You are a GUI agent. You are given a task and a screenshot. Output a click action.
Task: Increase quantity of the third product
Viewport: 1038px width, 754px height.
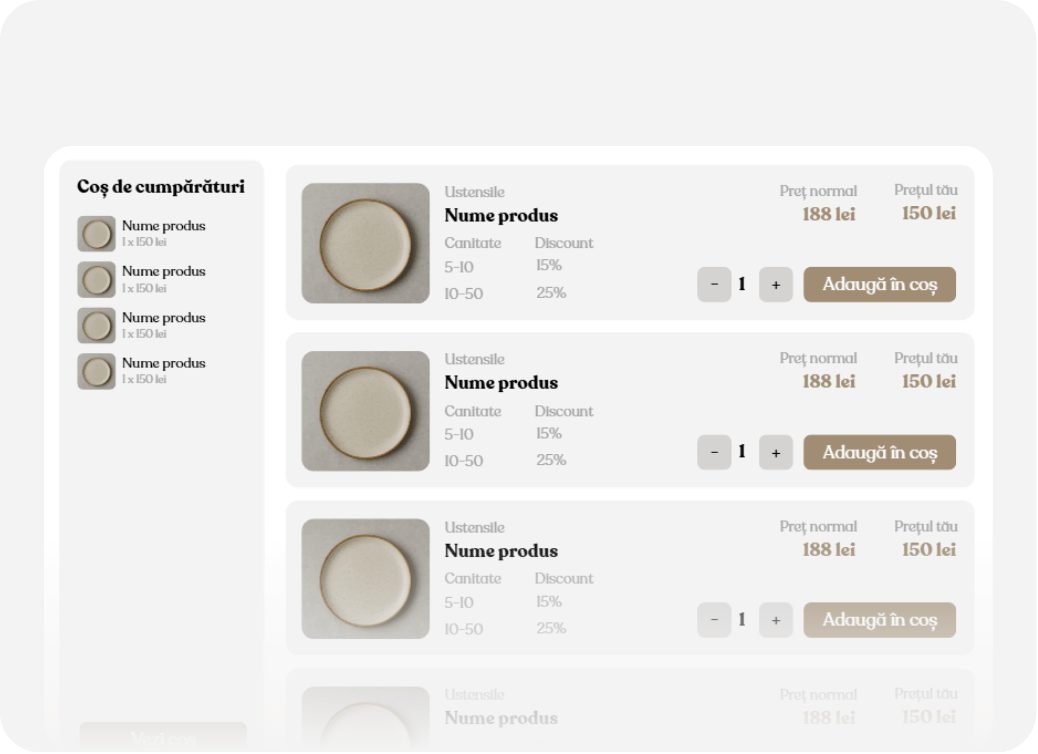(x=776, y=620)
